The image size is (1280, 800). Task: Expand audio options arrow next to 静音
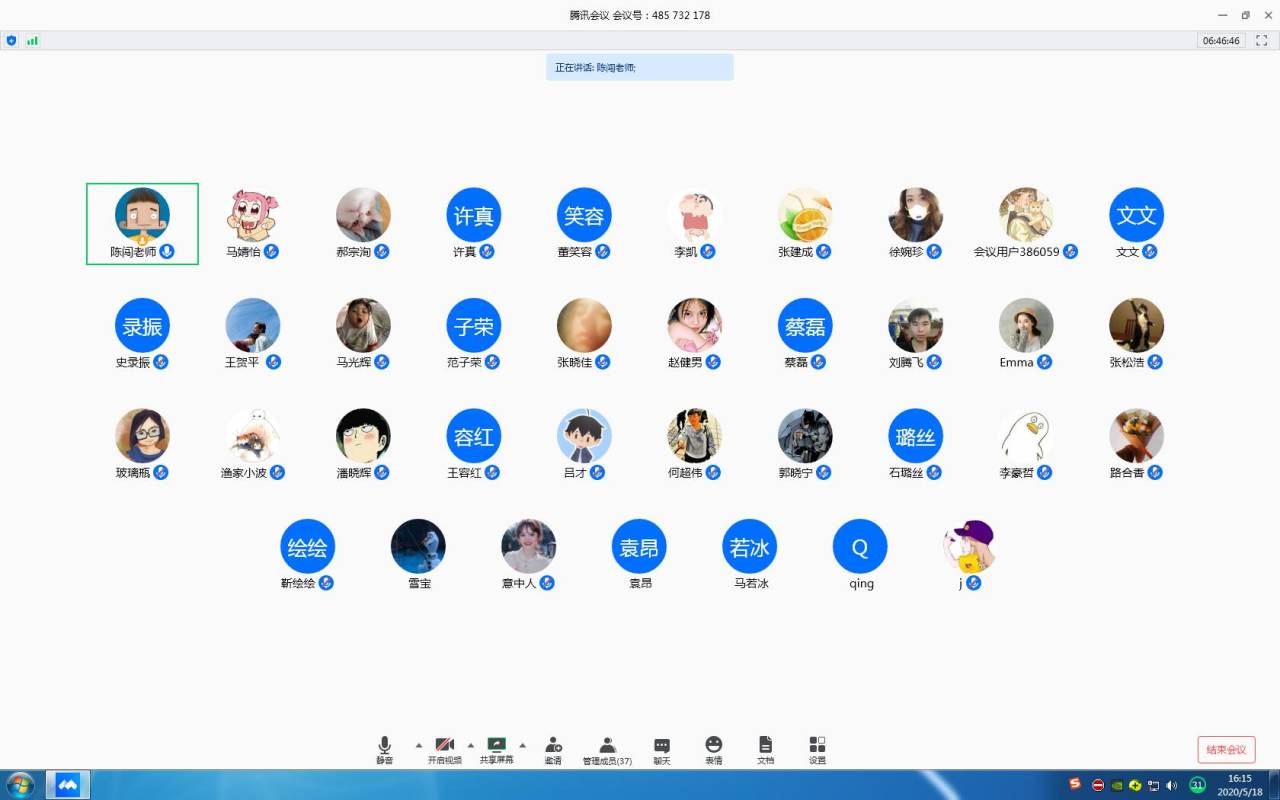pyautogui.click(x=418, y=745)
